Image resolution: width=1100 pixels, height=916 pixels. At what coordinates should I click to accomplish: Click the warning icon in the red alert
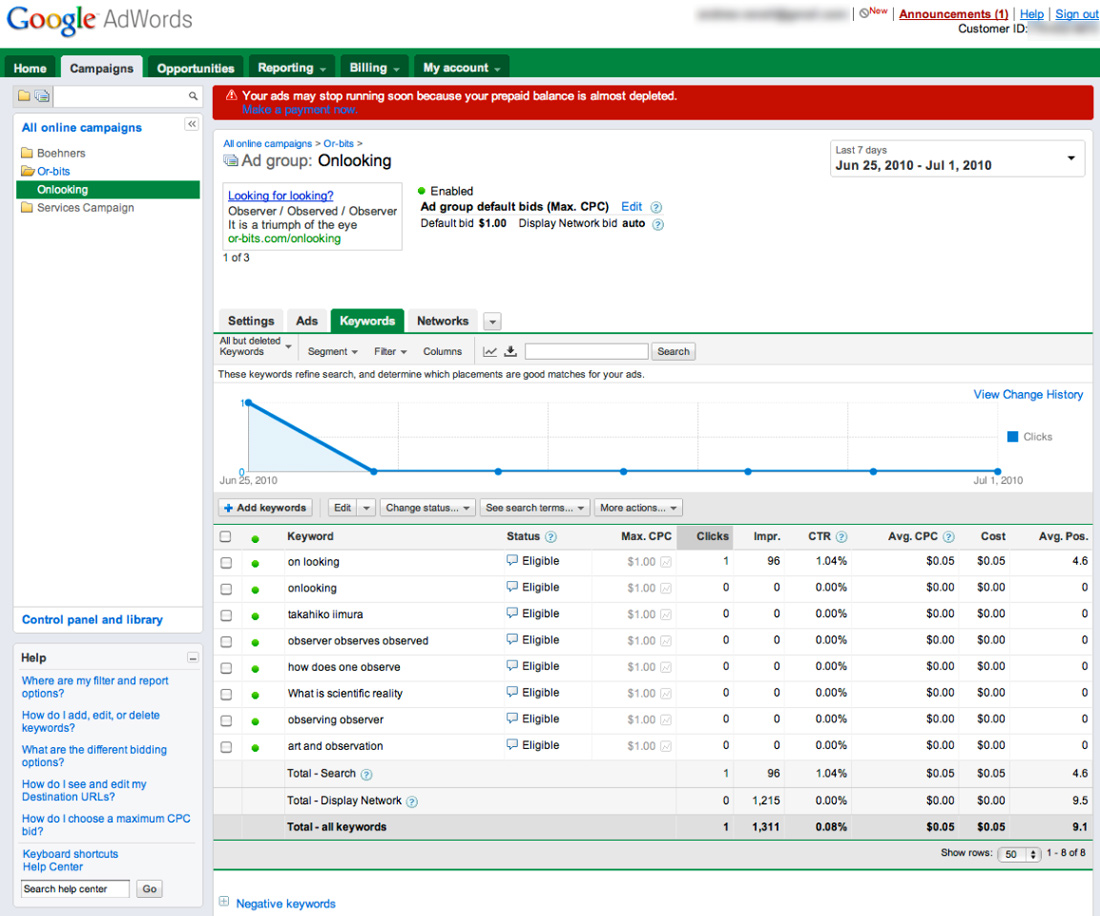click(x=231, y=95)
